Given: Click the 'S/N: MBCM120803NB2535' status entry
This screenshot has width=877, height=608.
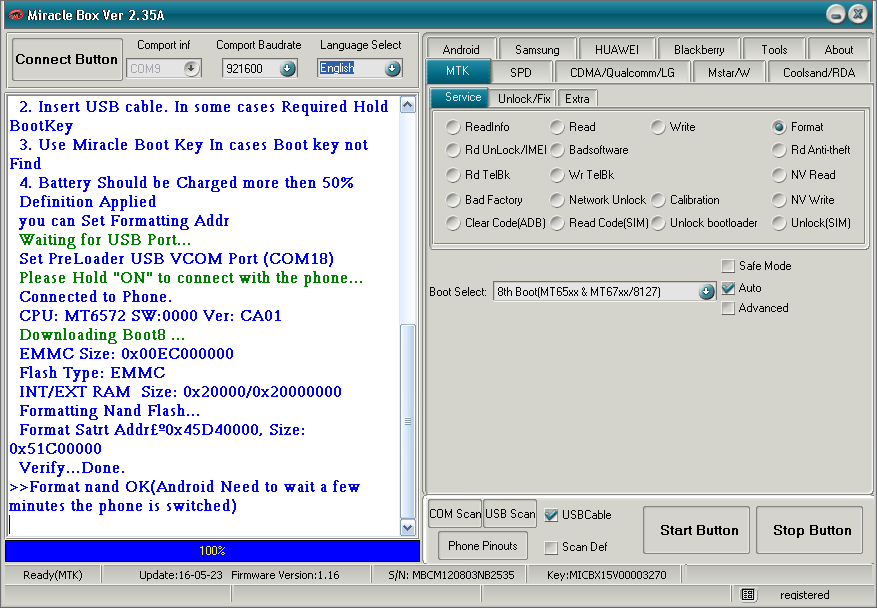Looking at the screenshot, I should (451, 575).
